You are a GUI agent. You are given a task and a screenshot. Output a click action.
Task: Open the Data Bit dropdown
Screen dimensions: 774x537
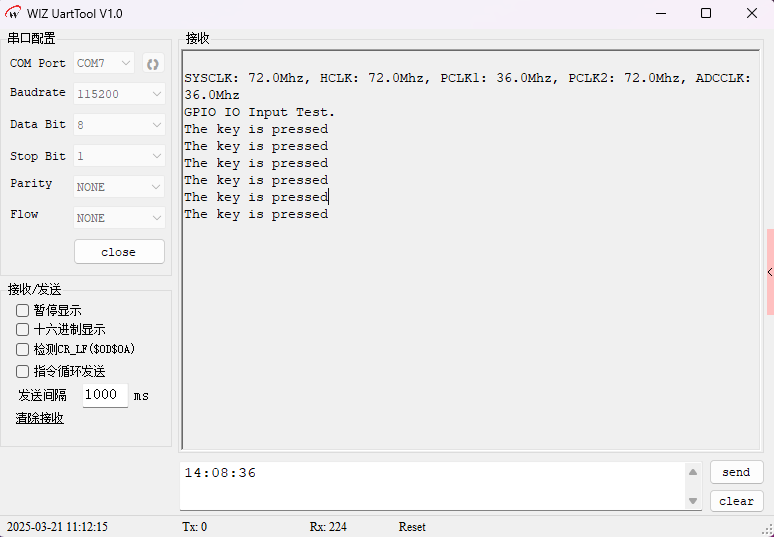119,125
